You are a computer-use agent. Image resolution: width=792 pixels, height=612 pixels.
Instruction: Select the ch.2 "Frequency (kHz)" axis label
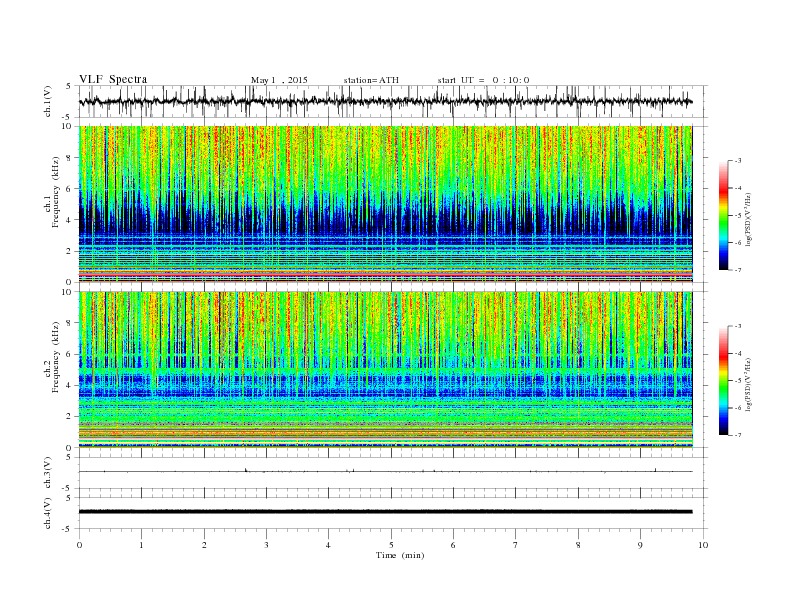(x=56, y=357)
